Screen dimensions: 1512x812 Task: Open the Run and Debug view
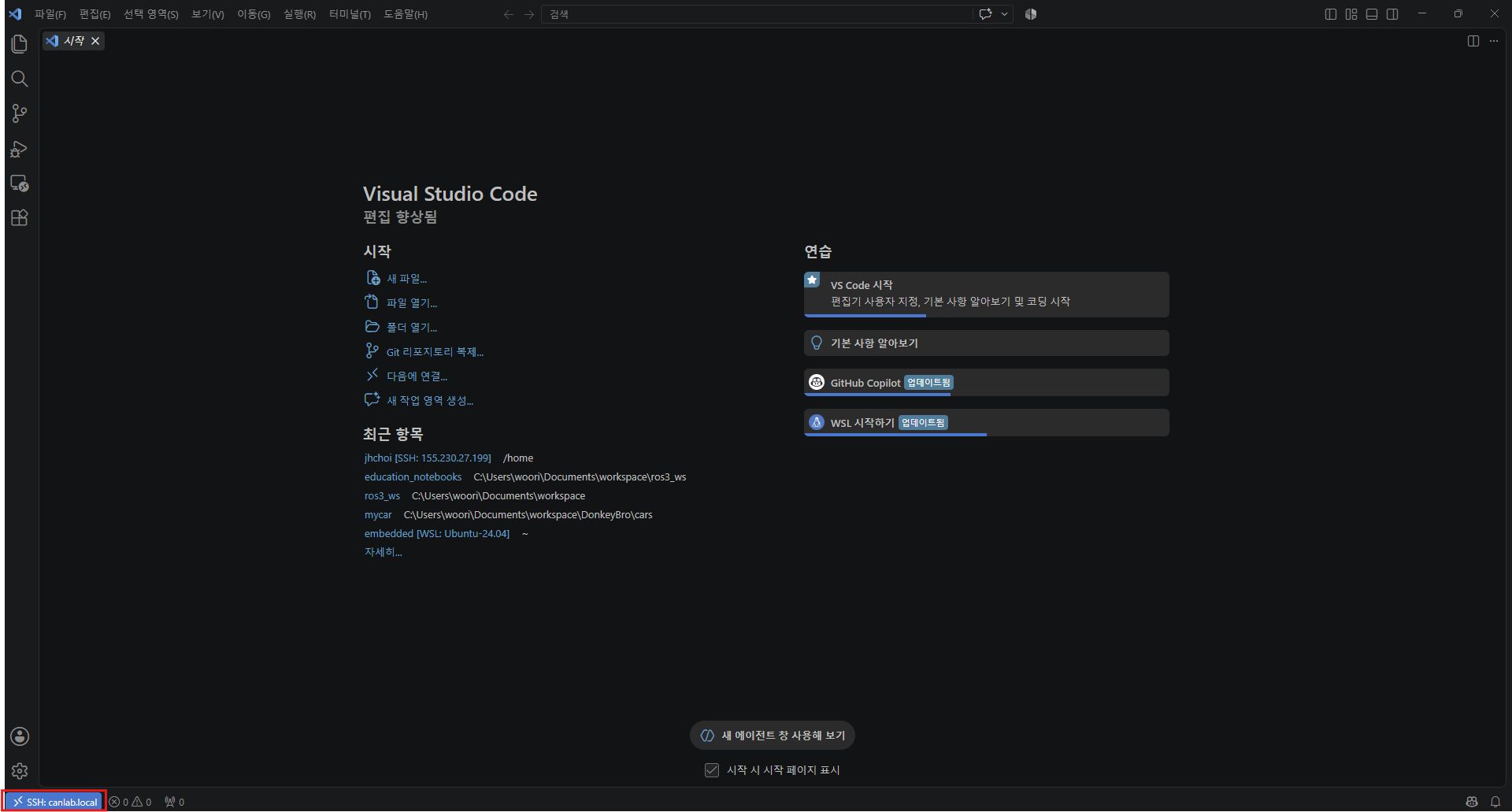pos(20,149)
